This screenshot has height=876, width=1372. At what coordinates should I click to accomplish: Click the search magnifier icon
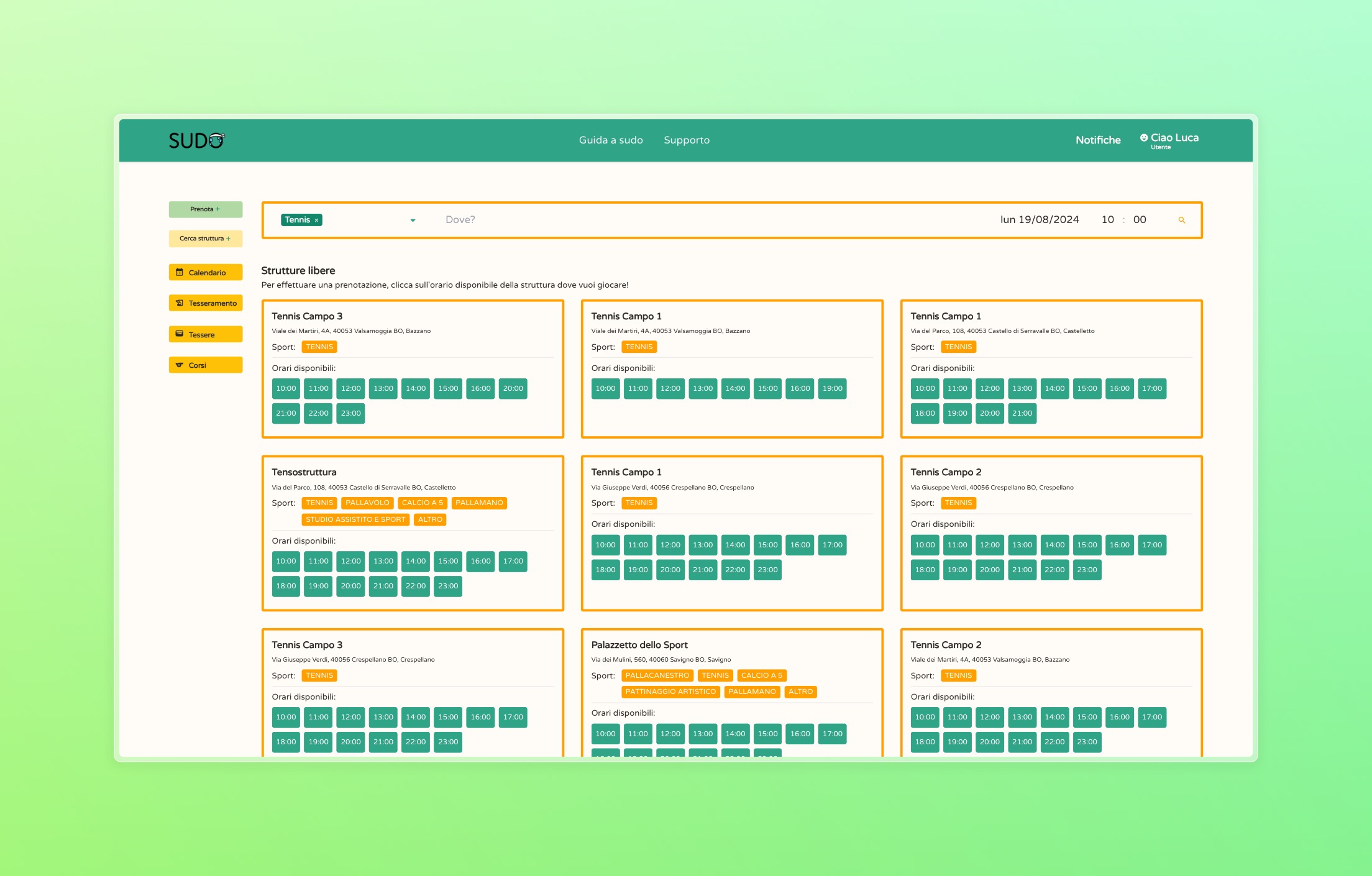click(x=1181, y=220)
